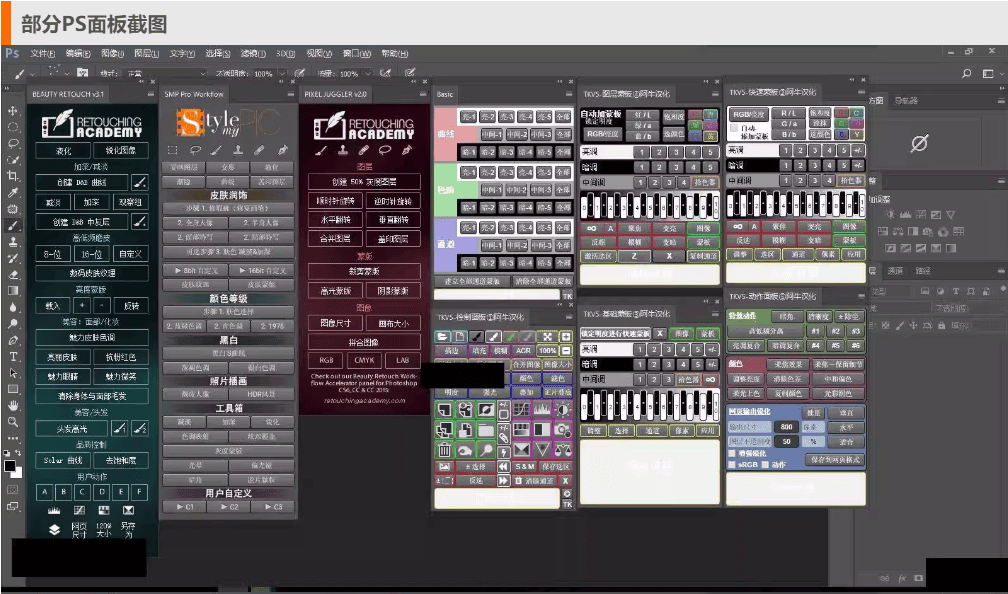Enable the 增强锐化 checkbox
This screenshot has width=1008, height=594.
(732, 454)
